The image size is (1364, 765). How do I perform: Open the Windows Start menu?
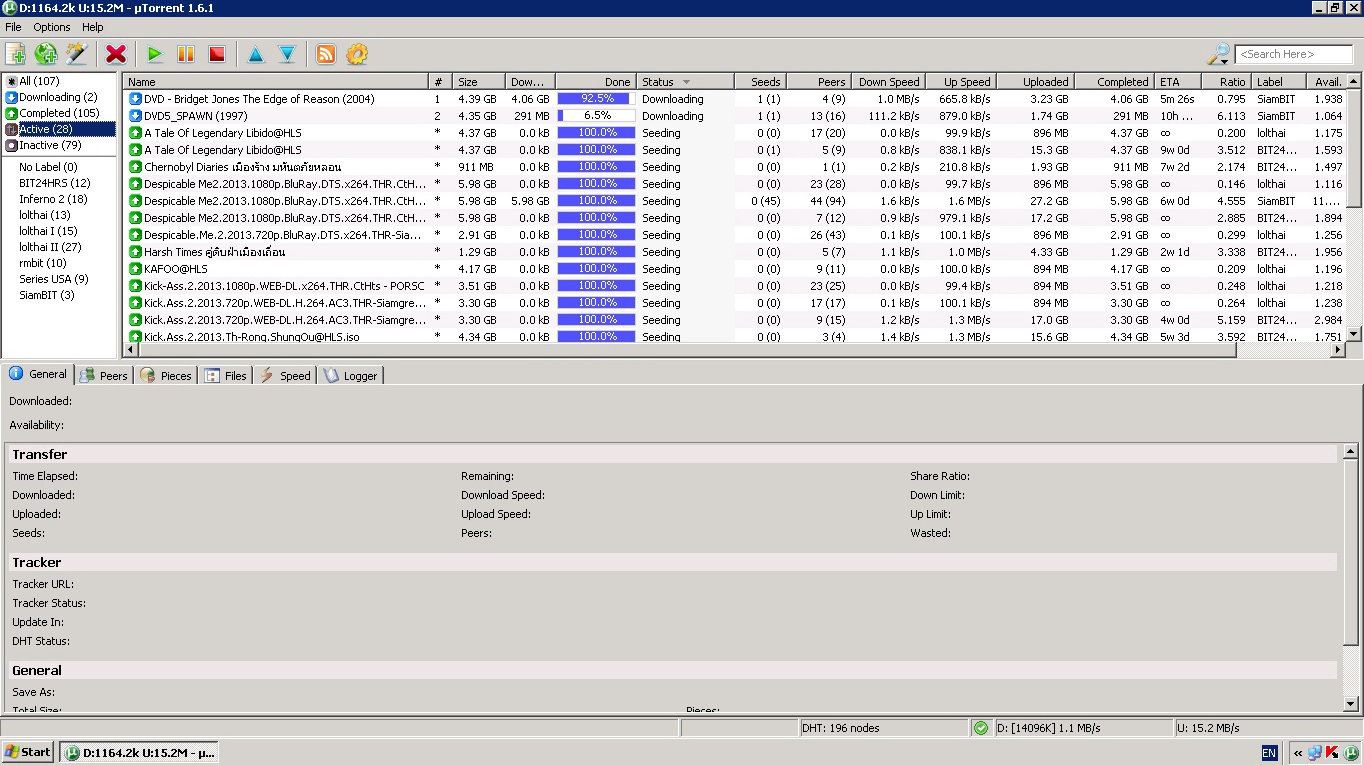click(28, 752)
